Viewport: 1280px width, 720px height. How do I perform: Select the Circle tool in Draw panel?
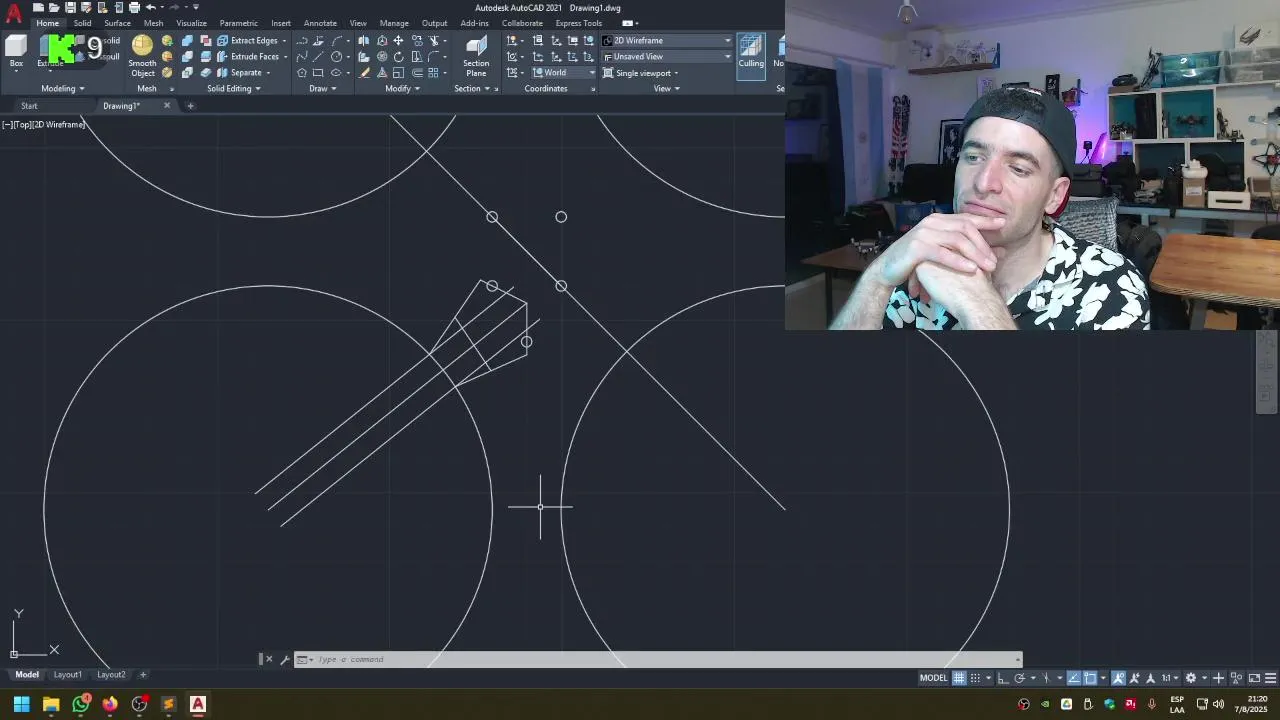pyautogui.click(x=336, y=56)
